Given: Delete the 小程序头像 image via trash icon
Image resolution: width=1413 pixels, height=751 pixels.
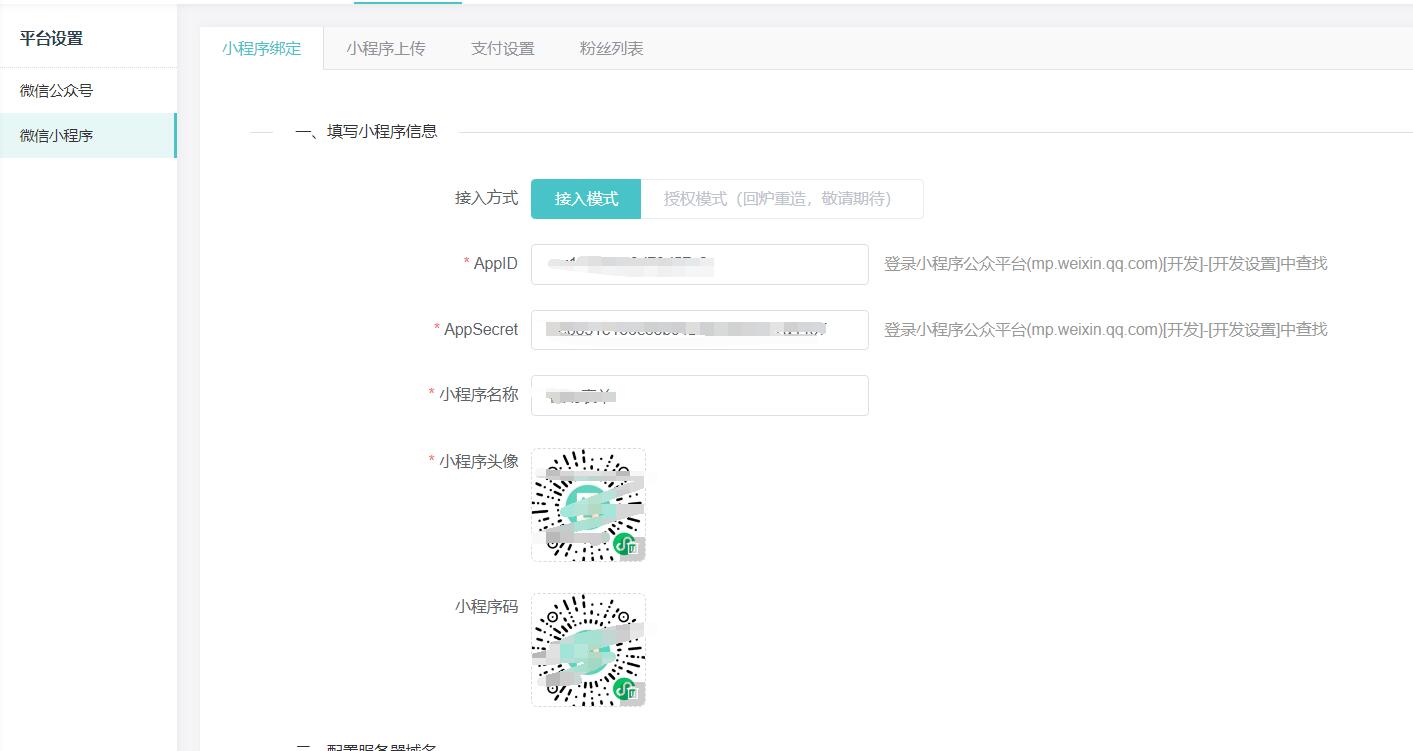Looking at the screenshot, I should click(x=633, y=548).
